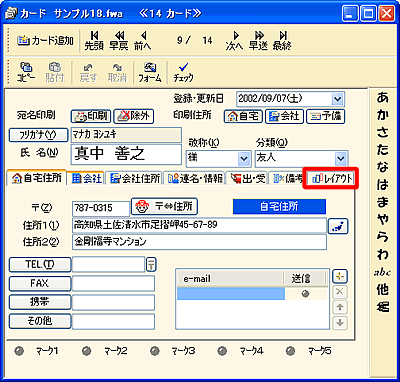Image resolution: width=400 pixels, height=382 pixels.
Task: Open the 分類 category dropdown
Action: 341,158
